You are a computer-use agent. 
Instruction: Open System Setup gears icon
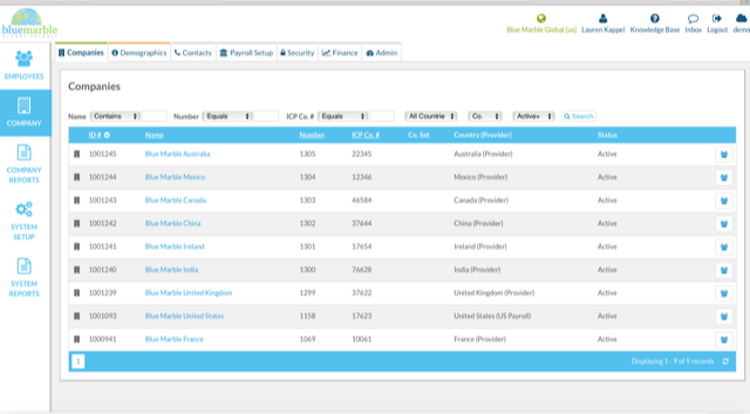[24, 209]
